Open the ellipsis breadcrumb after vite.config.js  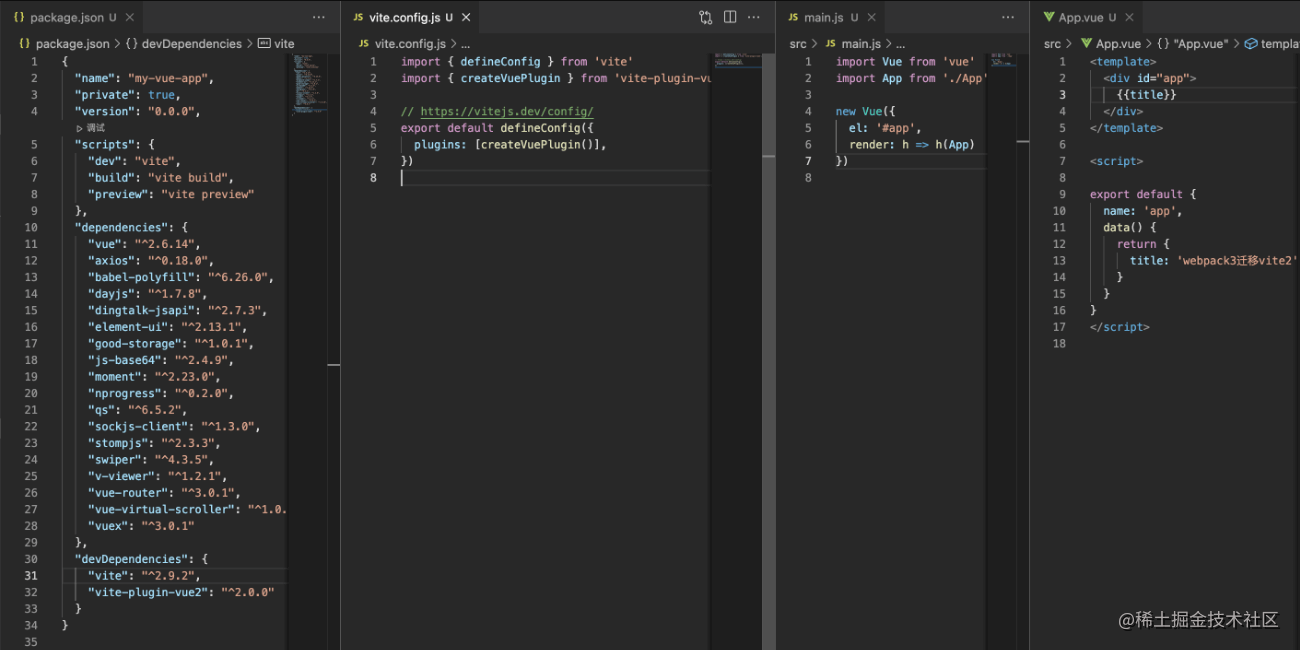click(x=466, y=44)
